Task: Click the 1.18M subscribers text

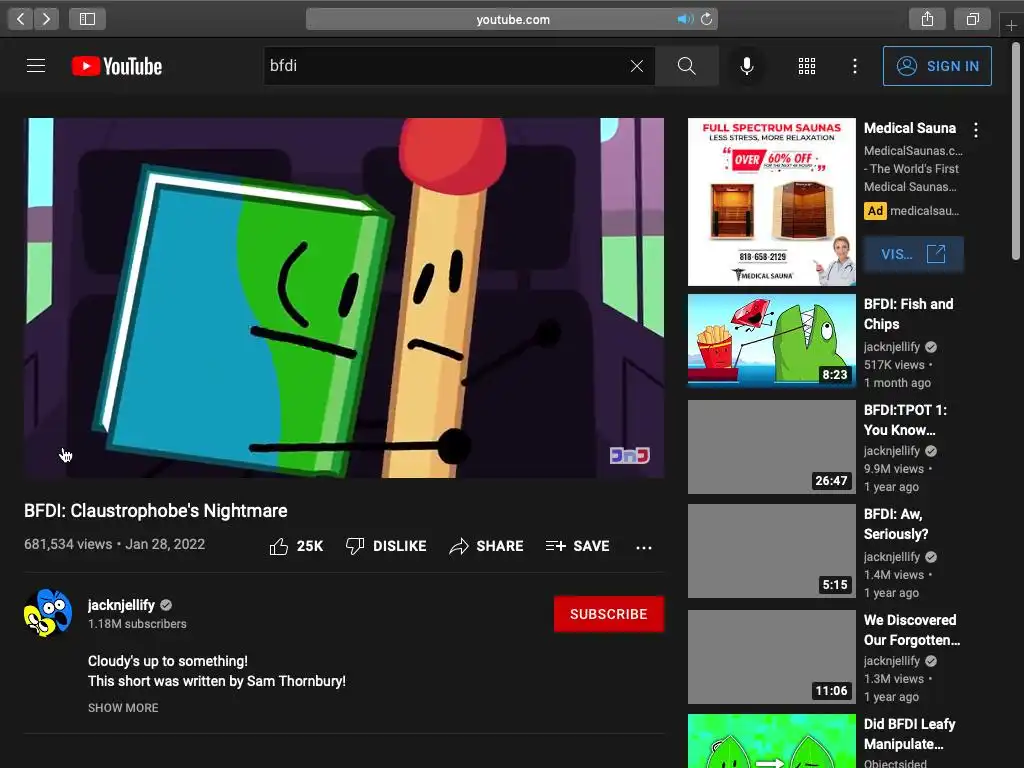Action: (137, 624)
